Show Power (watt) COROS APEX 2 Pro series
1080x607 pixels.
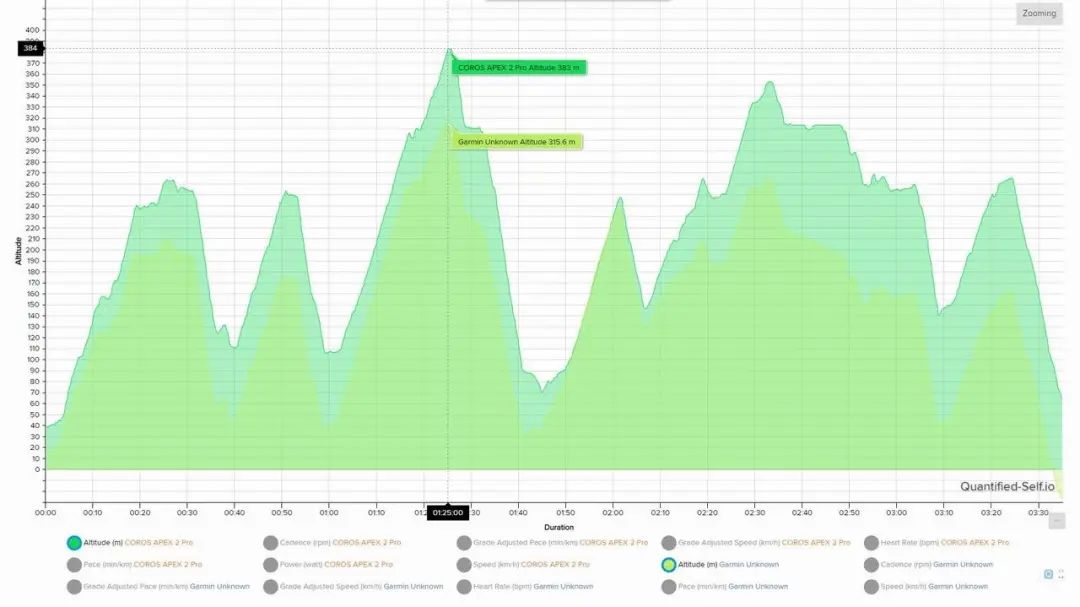tap(271, 565)
